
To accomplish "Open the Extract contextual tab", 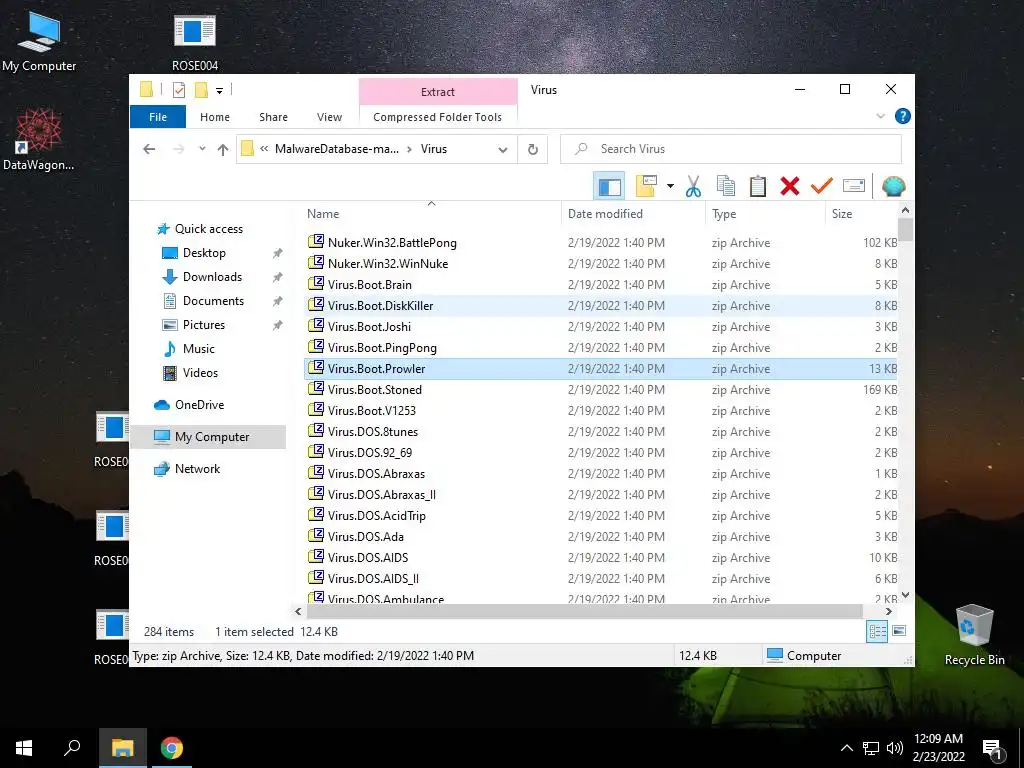I will coord(438,92).
